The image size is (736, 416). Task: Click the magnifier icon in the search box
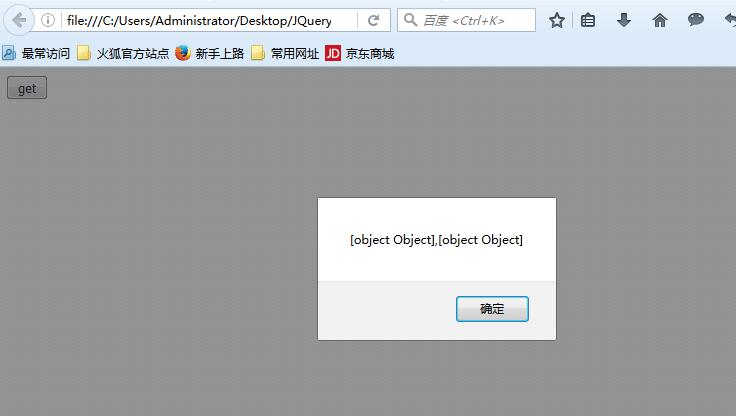coord(410,20)
